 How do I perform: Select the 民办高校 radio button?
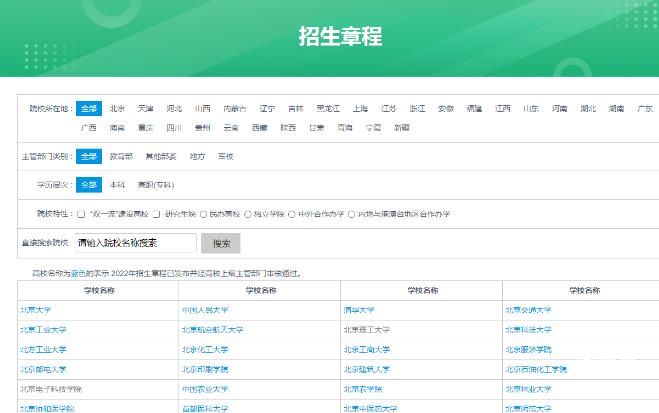click(x=205, y=214)
